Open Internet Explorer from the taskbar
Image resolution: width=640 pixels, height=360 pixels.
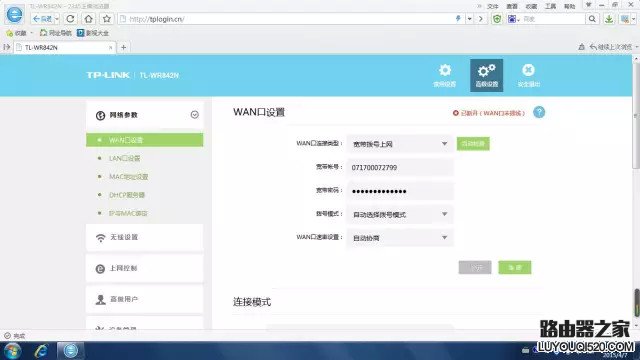pyautogui.click(x=41, y=351)
